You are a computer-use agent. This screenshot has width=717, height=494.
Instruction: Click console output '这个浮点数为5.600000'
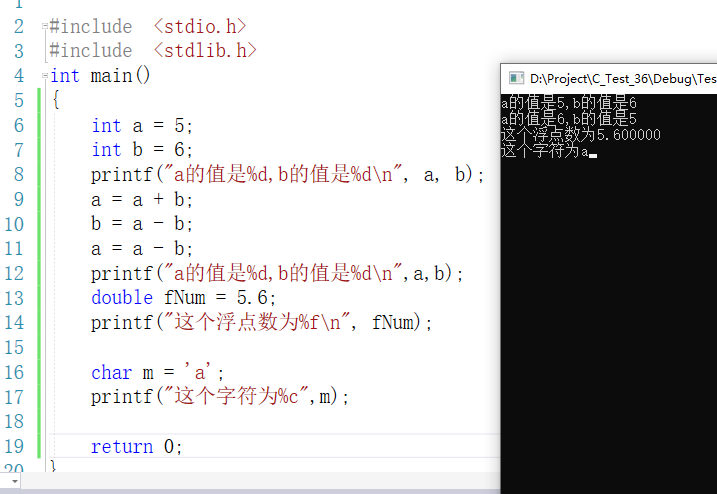click(x=581, y=134)
